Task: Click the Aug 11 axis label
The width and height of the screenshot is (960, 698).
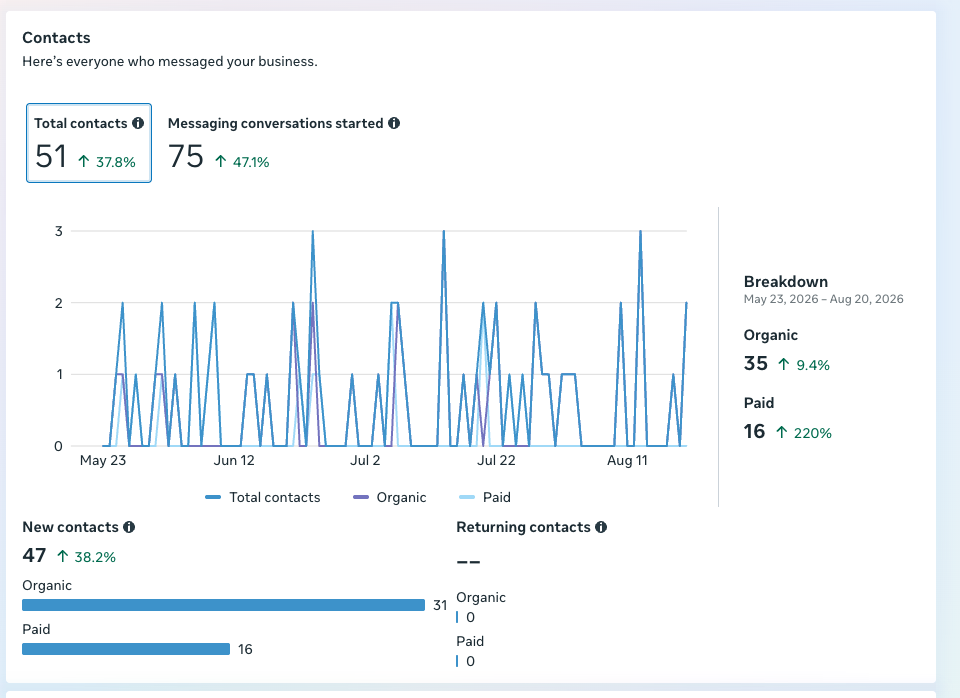Action: 627,460
